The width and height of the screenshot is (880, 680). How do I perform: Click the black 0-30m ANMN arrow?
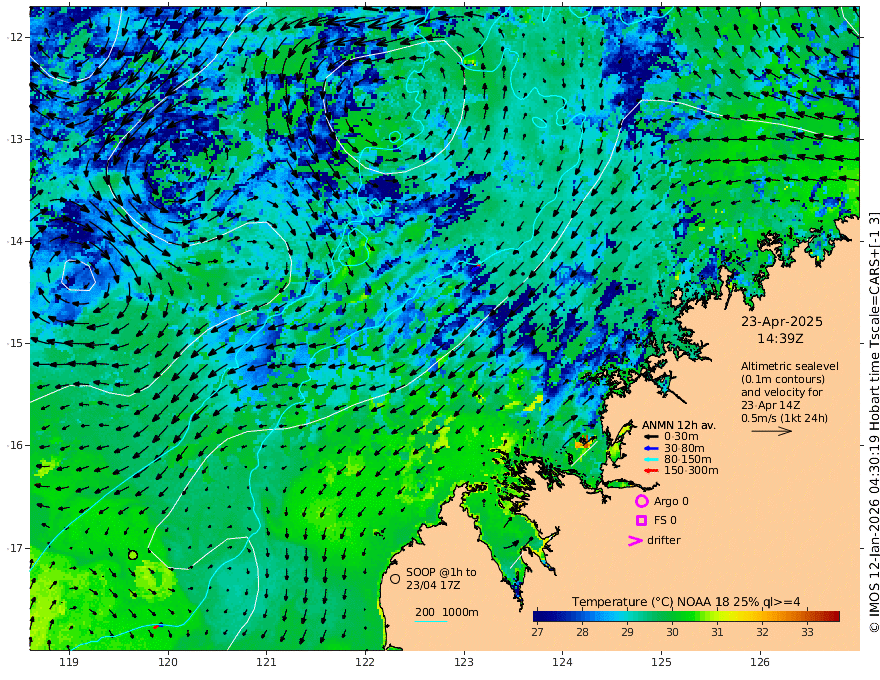coord(650,437)
